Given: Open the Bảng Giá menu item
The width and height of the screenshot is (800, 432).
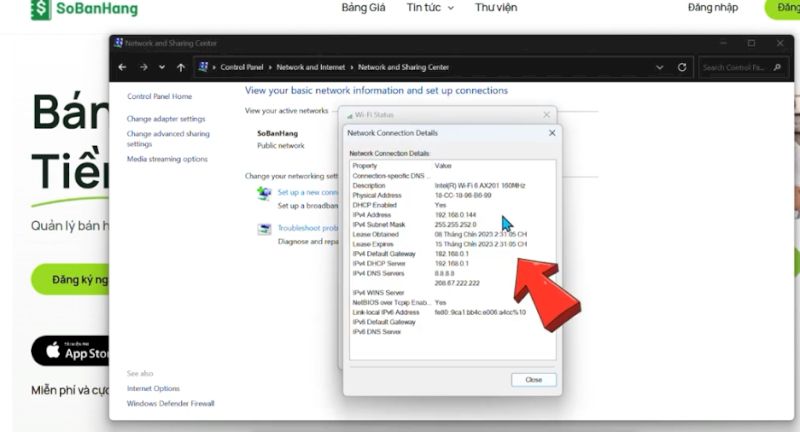Looking at the screenshot, I should (x=363, y=8).
